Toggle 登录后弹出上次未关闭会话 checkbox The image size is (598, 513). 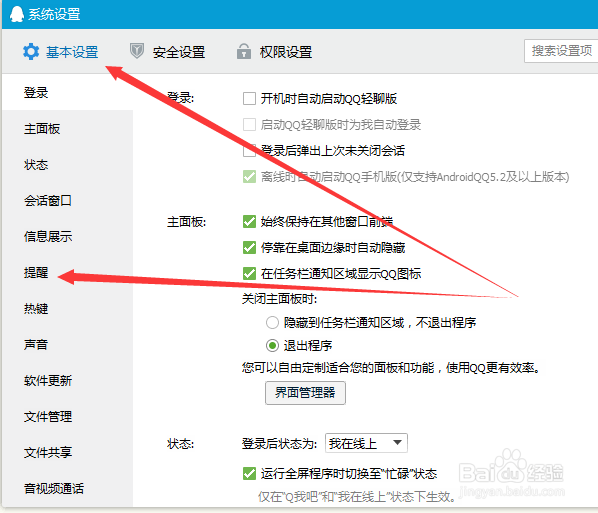[249, 150]
